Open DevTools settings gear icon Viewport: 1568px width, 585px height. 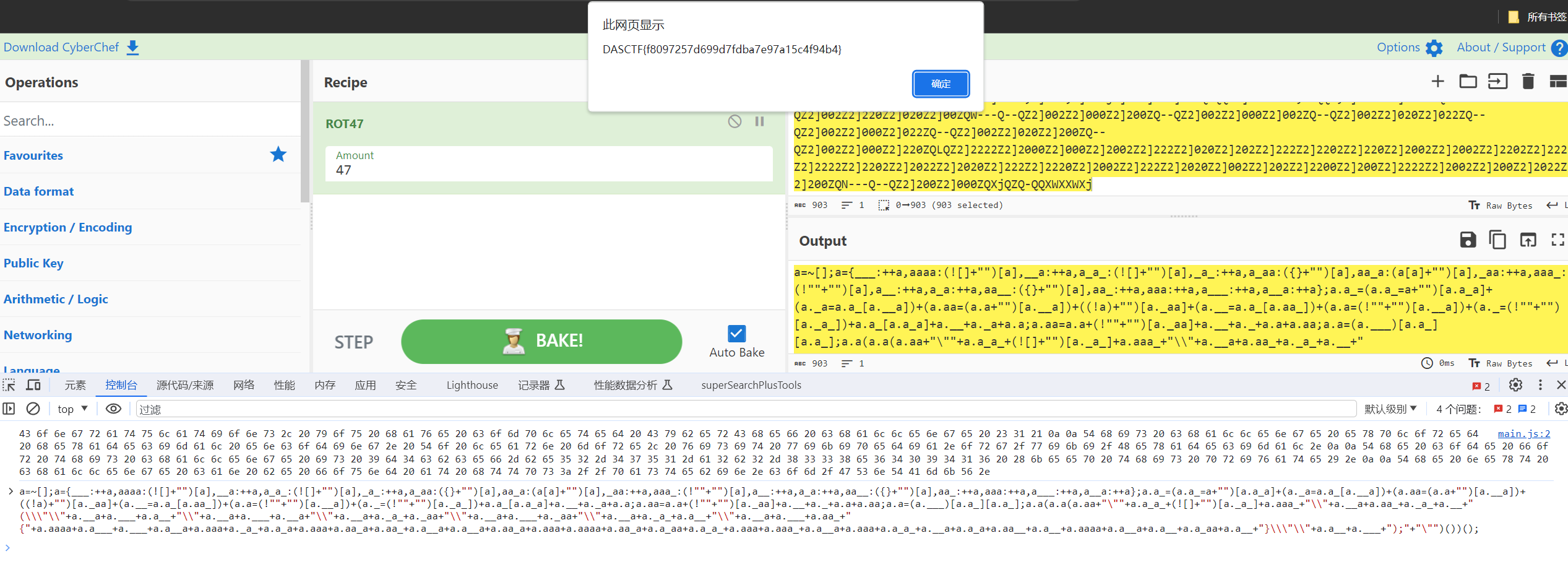[1515, 385]
